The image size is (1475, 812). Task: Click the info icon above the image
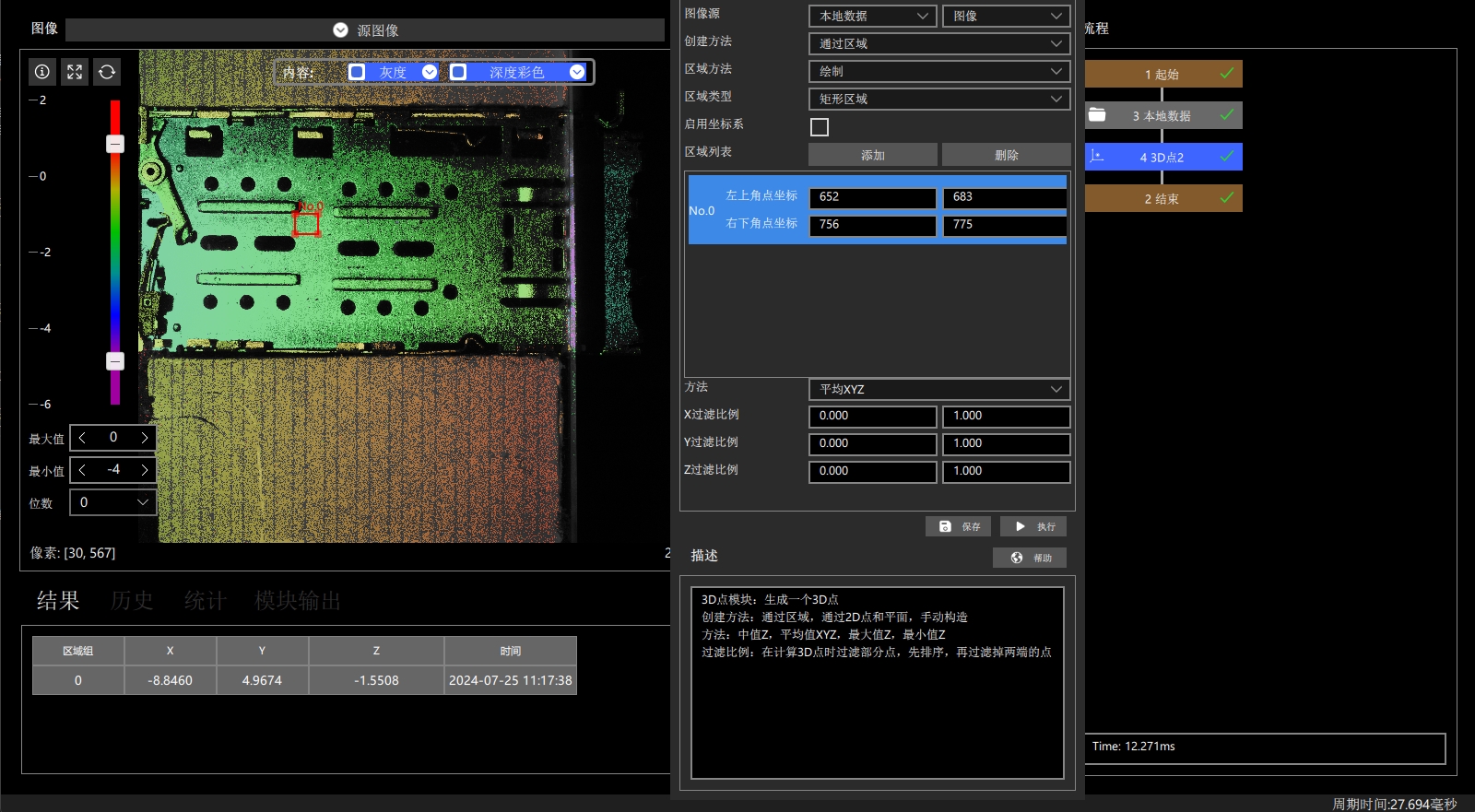[x=42, y=72]
